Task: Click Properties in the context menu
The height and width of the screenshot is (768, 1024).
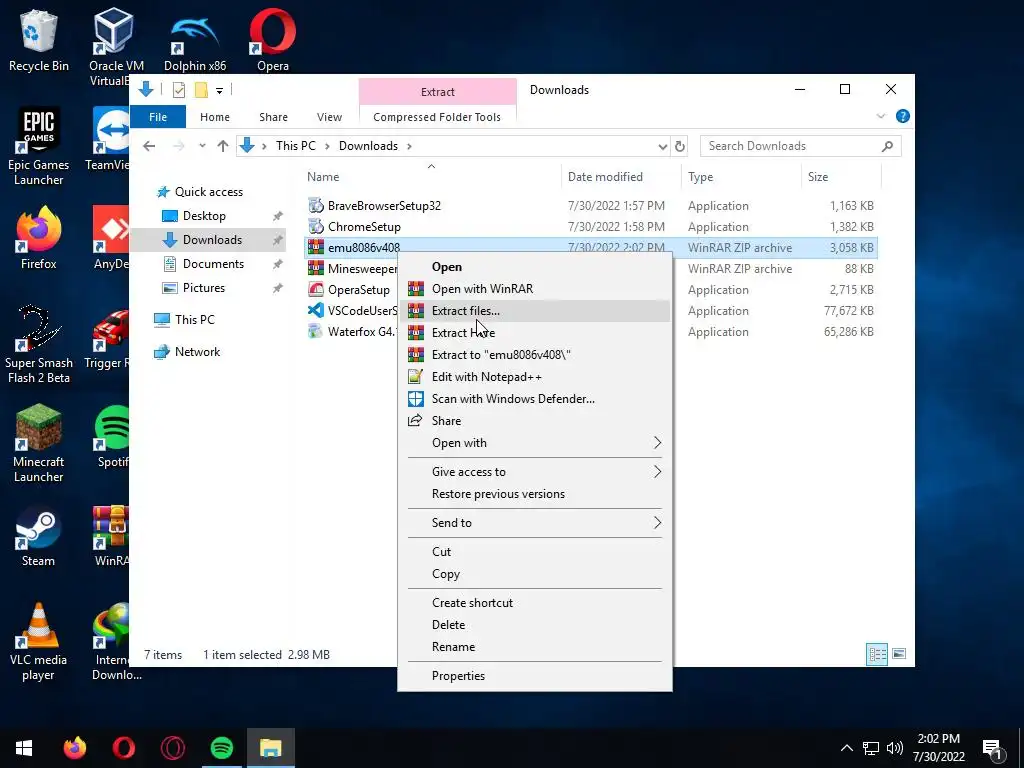Action: [535, 676]
